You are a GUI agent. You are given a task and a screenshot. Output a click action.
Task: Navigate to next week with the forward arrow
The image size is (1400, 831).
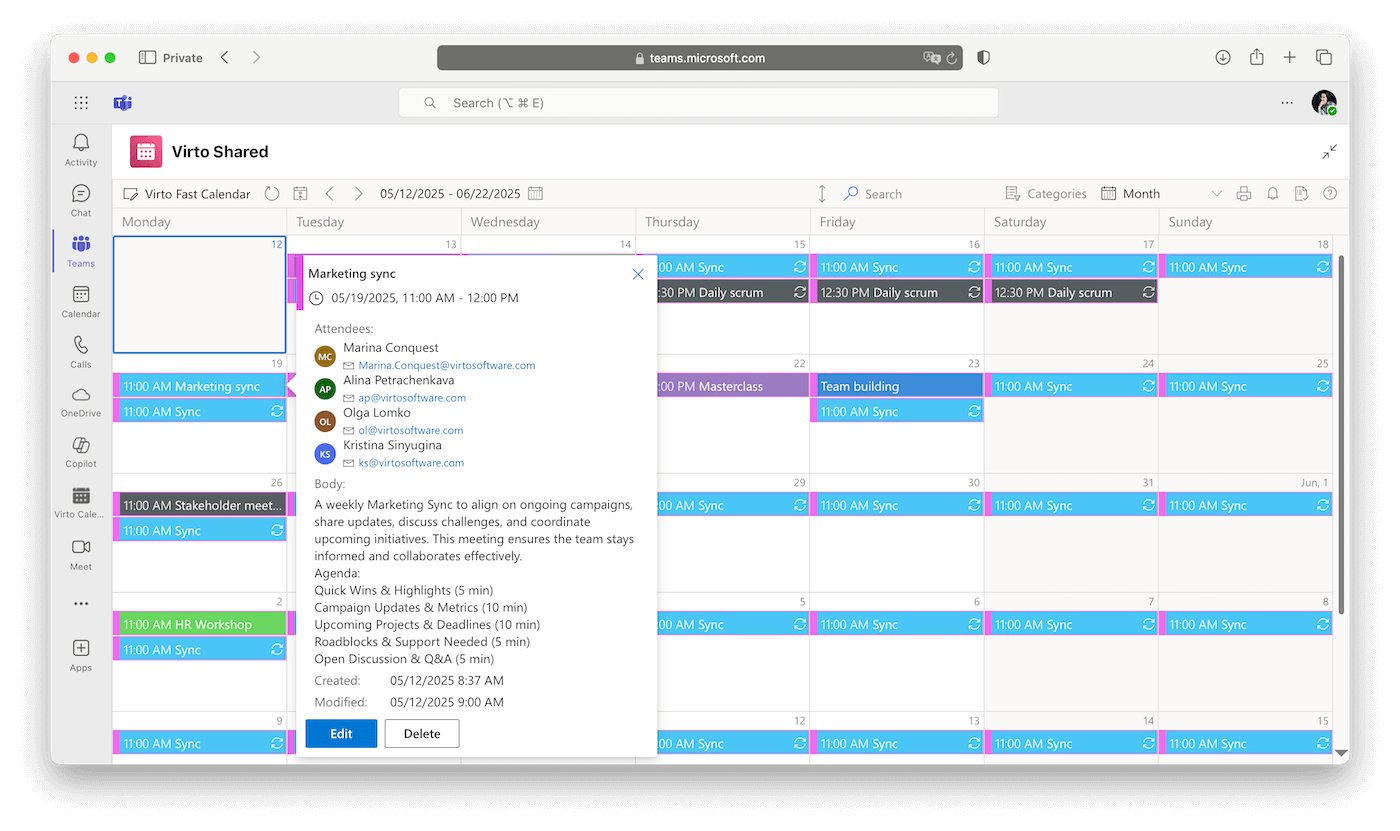click(x=358, y=193)
